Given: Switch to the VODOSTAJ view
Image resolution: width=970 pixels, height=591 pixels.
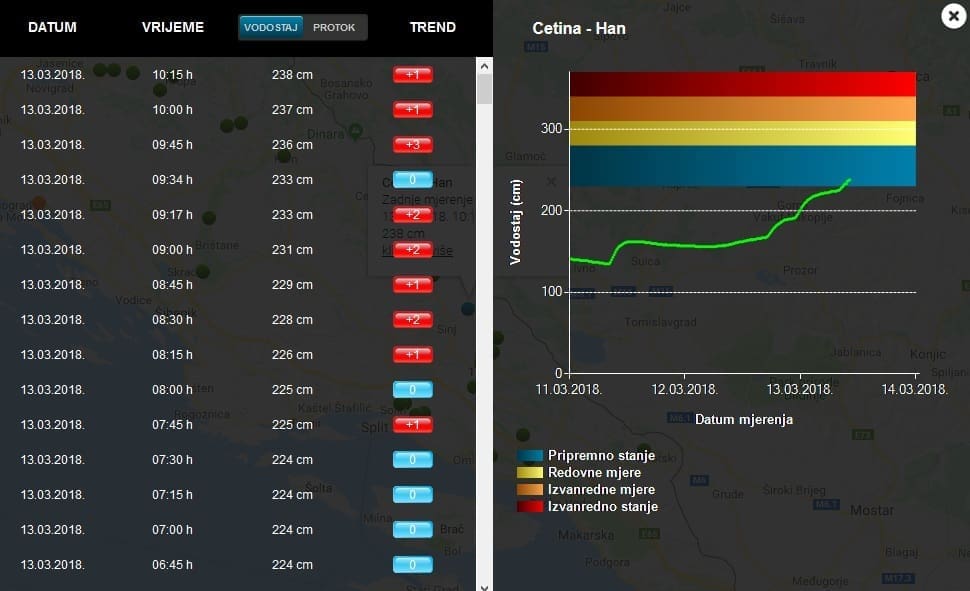Looking at the screenshot, I should [x=271, y=28].
